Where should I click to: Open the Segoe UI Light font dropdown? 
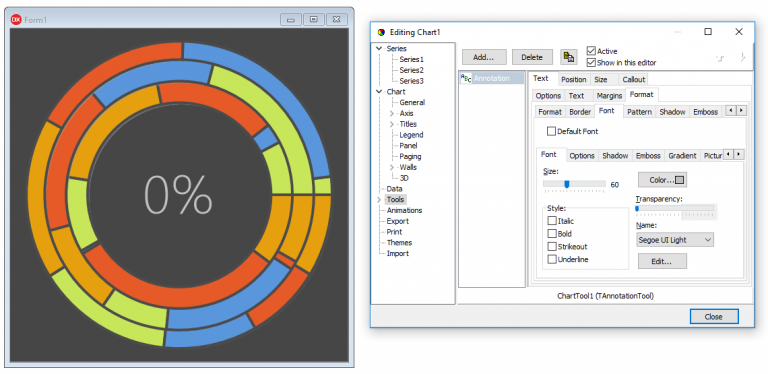[x=675, y=240]
